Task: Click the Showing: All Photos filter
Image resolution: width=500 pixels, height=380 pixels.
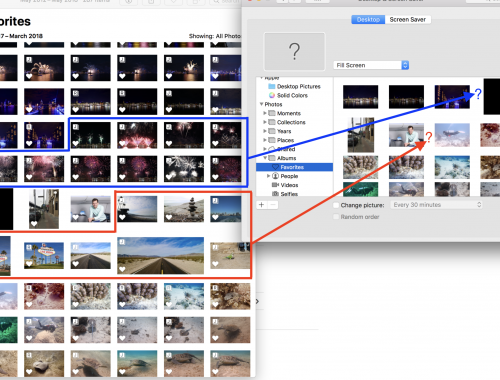Action: (x=215, y=36)
